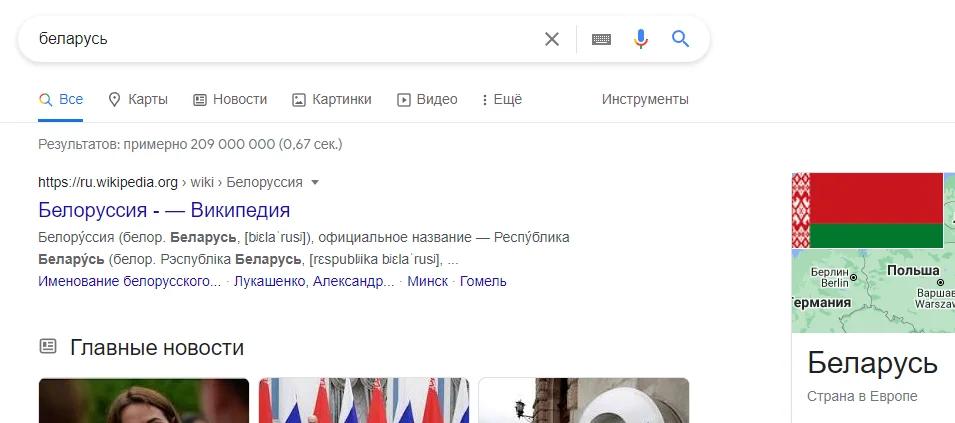Clear the search query with the X icon

click(x=552, y=39)
